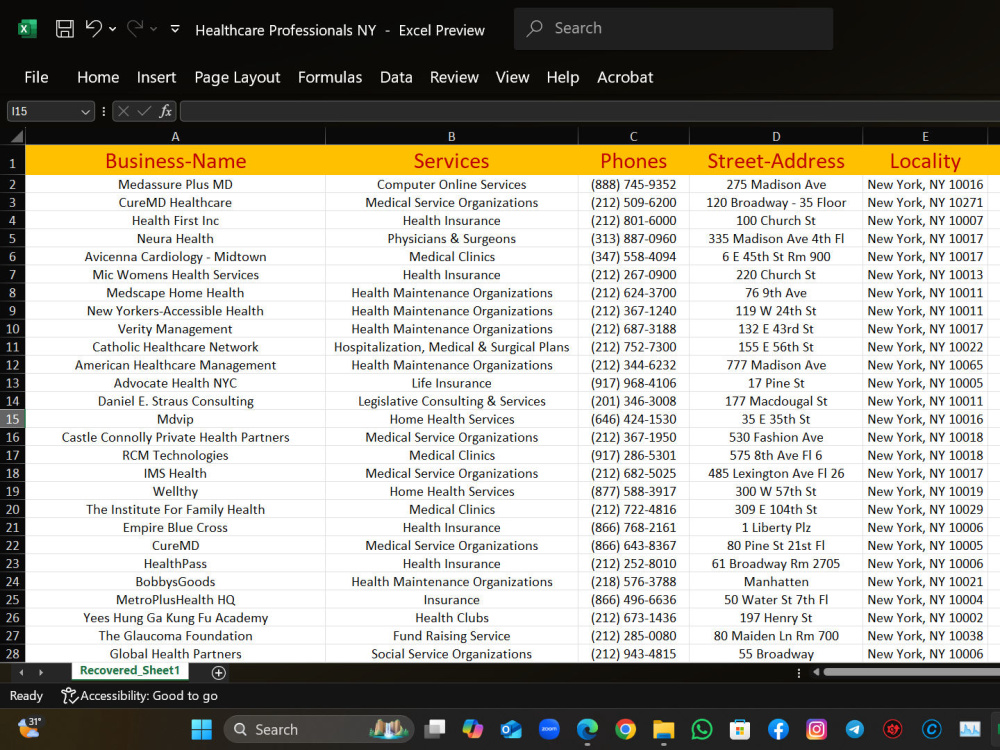1000x750 pixels.
Task: Switch to the Home ribbon tab
Action: point(98,77)
